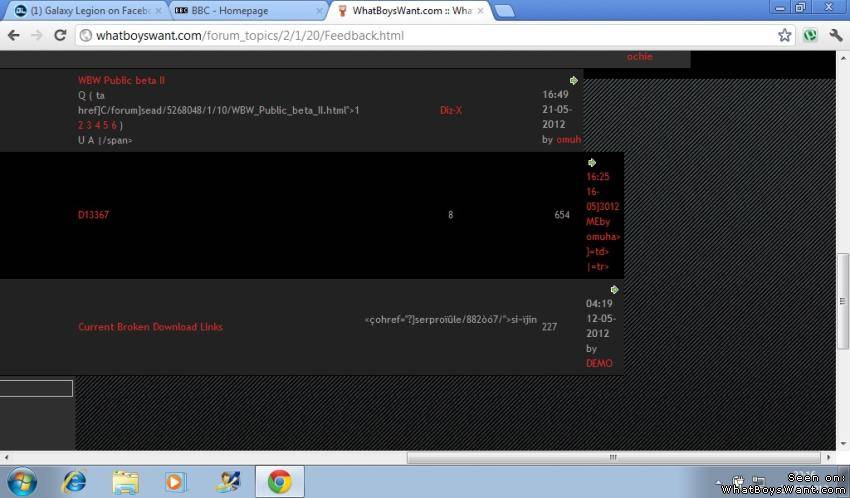Viewport: 850px width, 498px height.
Task: Click the last-post arrow icon for WBW Public beta II
Action: pyautogui.click(x=574, y=80)
